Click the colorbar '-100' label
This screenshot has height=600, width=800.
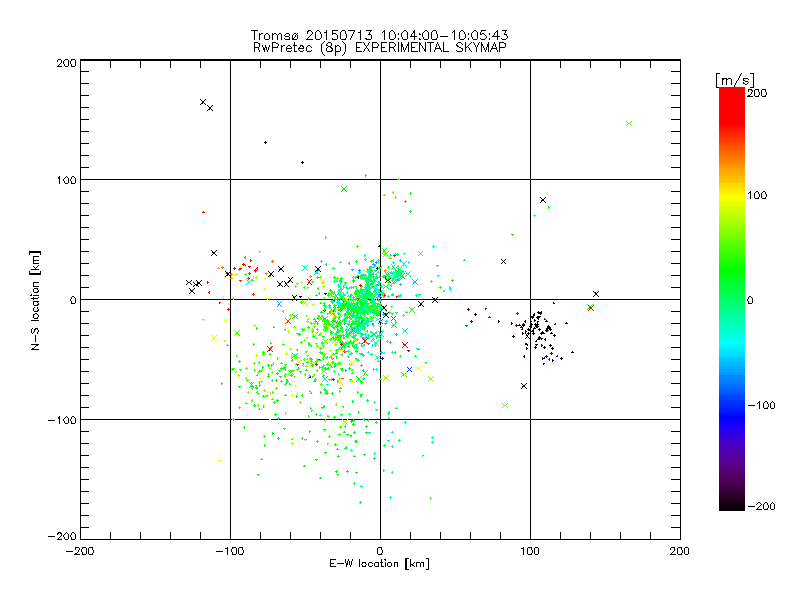click(x=761, y=405)
